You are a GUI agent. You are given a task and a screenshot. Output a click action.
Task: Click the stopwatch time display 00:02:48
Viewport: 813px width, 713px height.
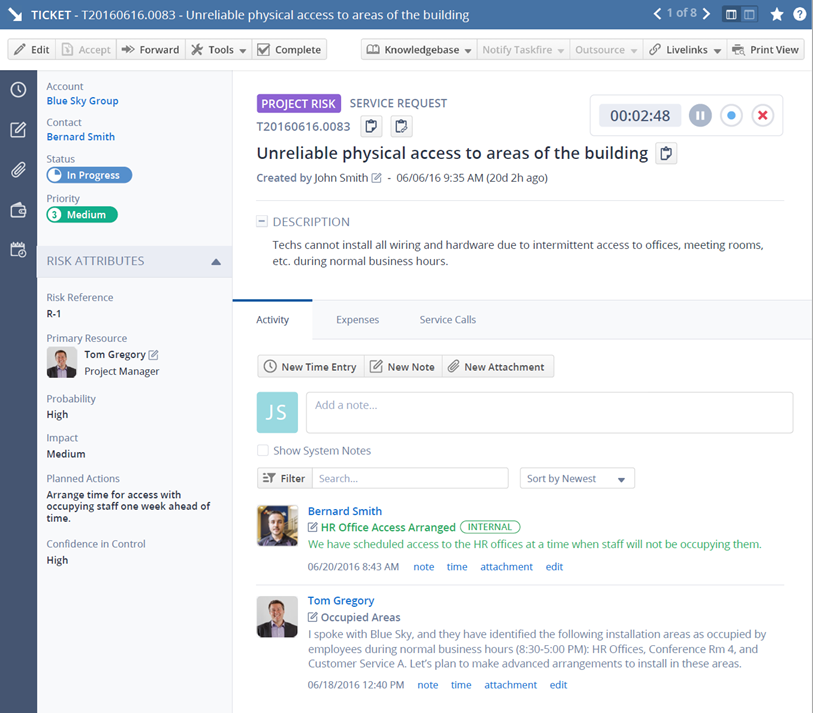640,116
